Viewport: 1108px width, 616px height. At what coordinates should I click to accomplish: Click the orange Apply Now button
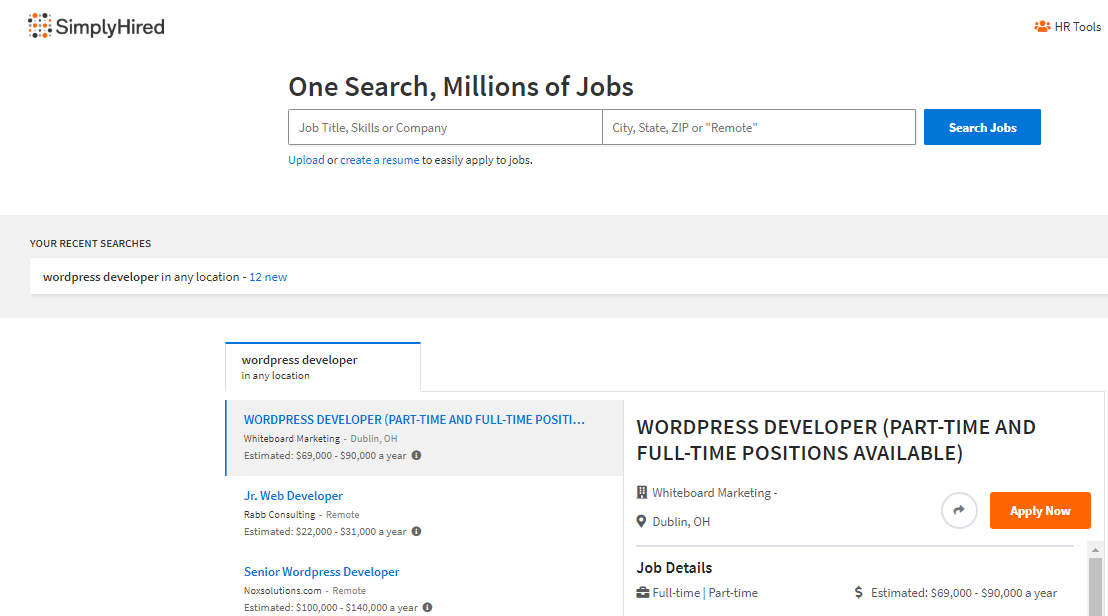pos(1040,510)
